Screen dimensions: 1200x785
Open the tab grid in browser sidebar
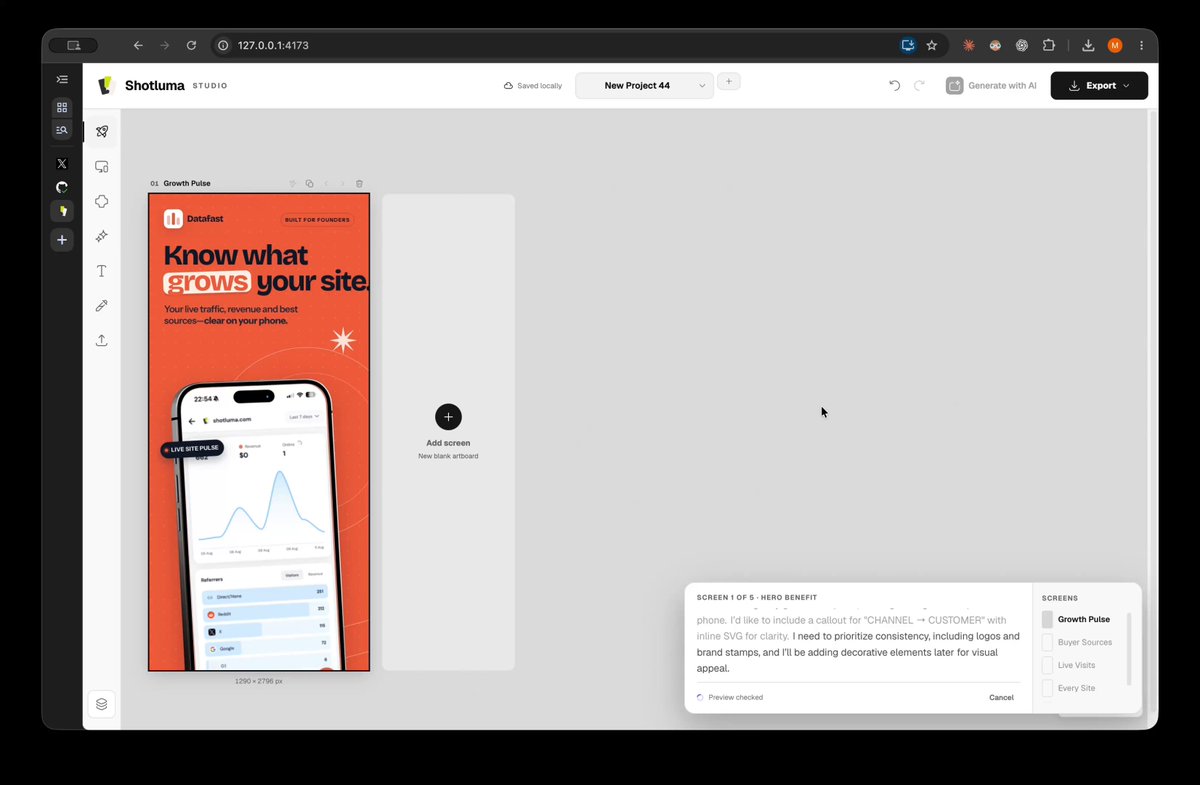tap(62, 107)
